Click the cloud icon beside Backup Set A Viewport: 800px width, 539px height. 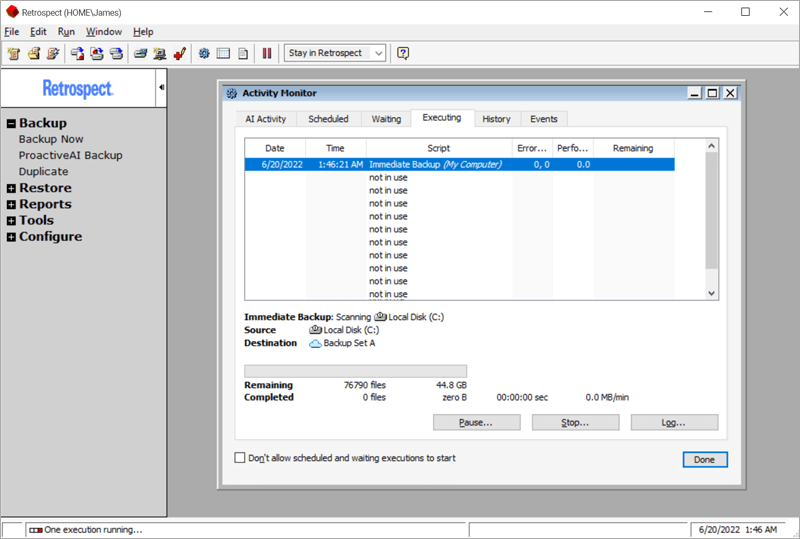pos(315,344)
